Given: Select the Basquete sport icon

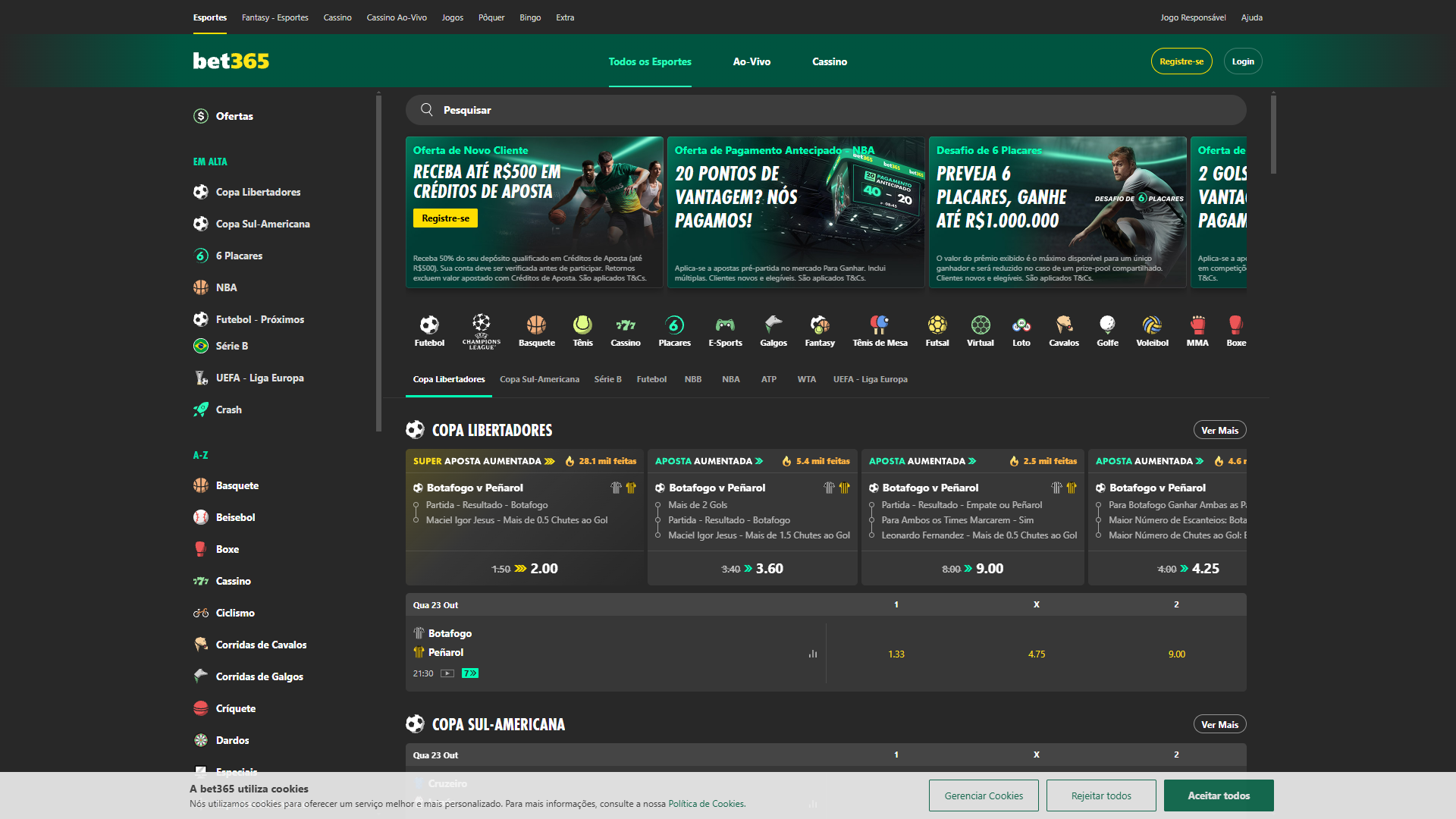Looking at the screenshot, I should click(537, 331).
